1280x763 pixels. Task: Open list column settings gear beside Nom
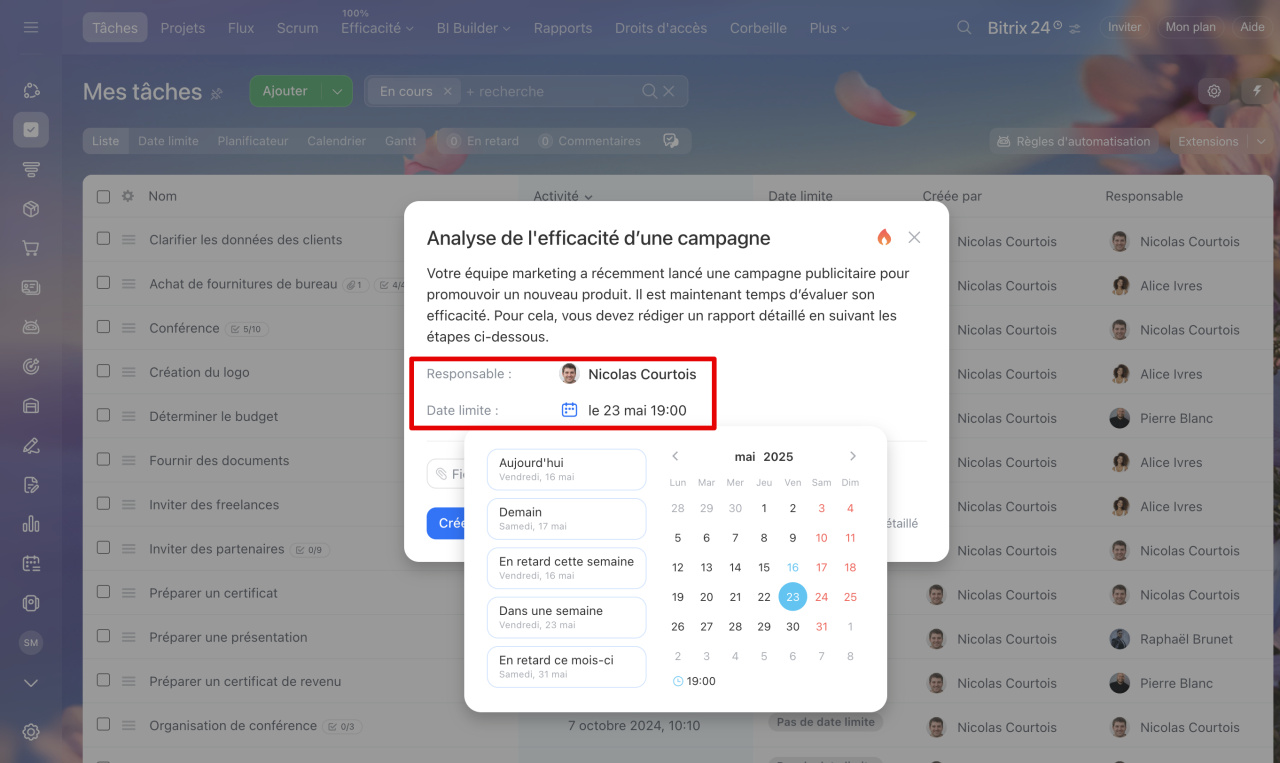(x=128, y=196)
